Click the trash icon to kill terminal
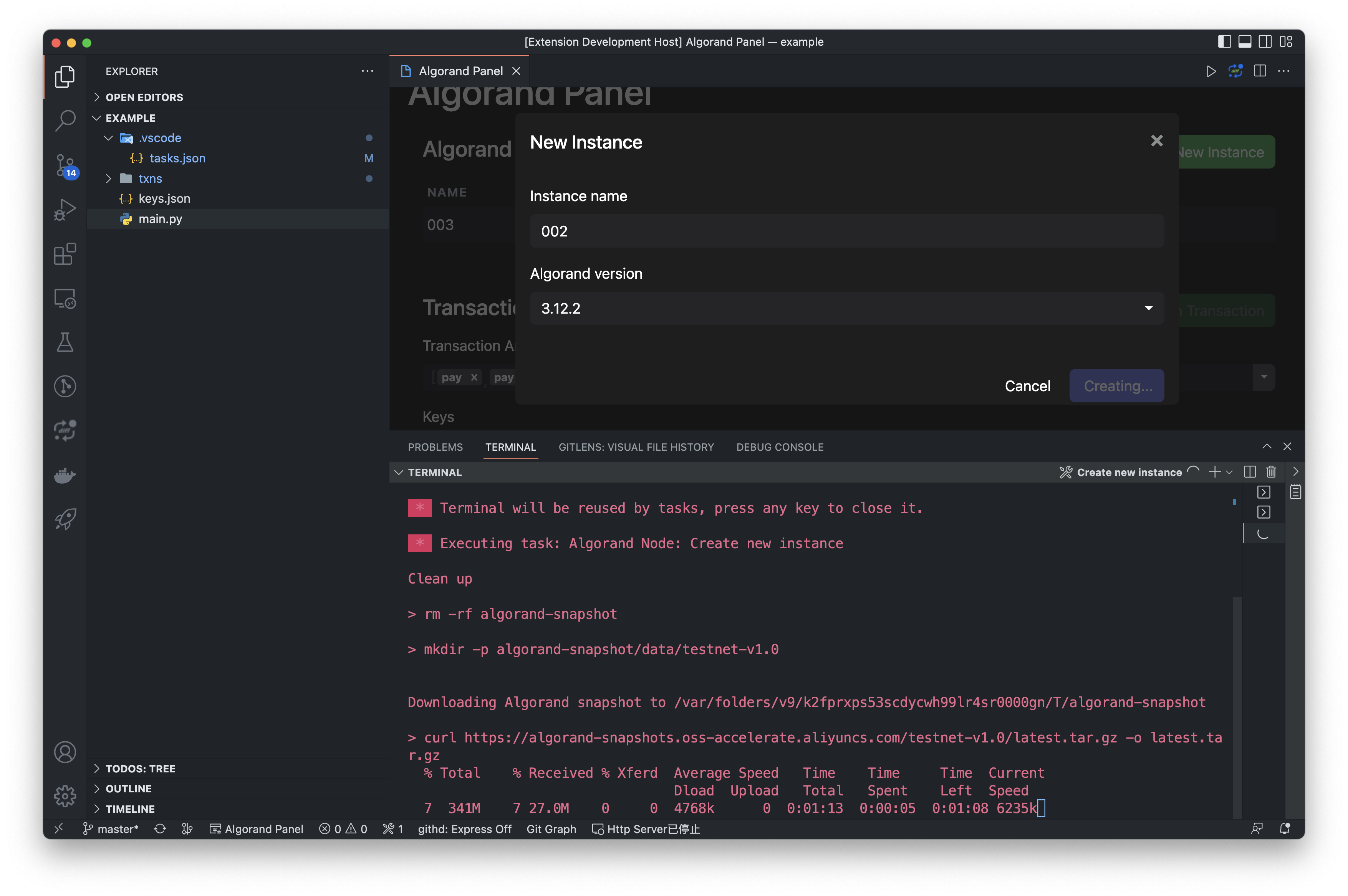Viewport: 1348px width, 896px height. point(1271,472)
